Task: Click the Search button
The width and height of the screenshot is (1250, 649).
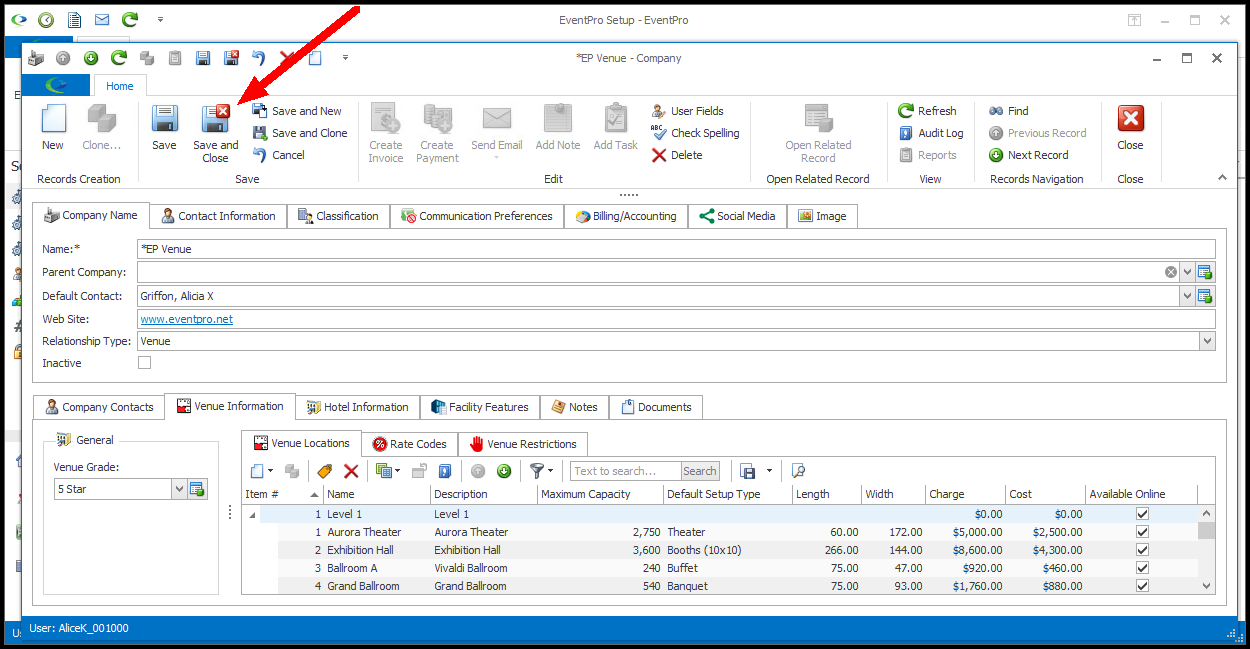Action: (700, 471)
